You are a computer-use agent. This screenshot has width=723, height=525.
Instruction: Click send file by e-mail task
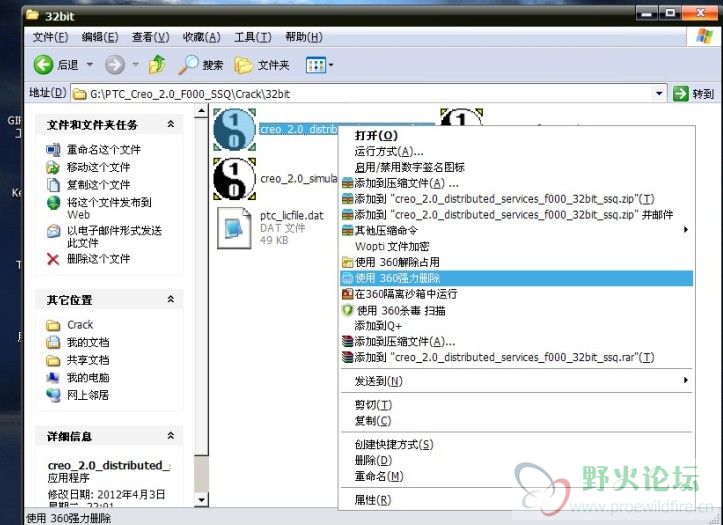click(114, 236)
